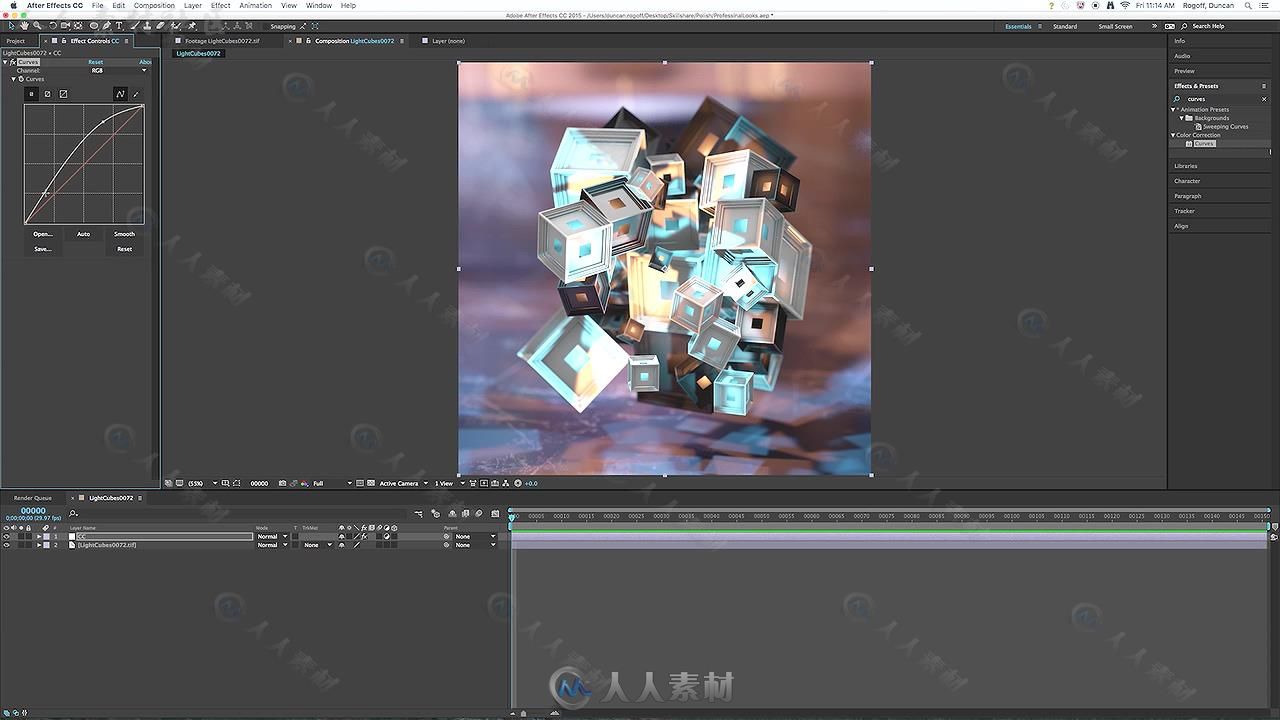Select the Selection arrow tool

(11, 25)
